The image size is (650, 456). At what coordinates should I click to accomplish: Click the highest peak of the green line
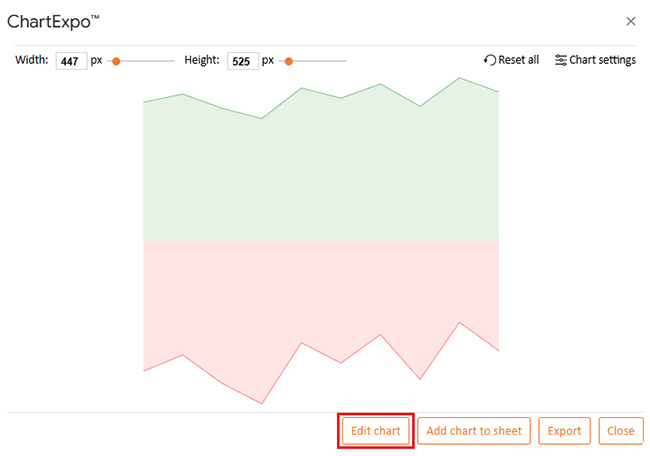(x=459, y=78)
